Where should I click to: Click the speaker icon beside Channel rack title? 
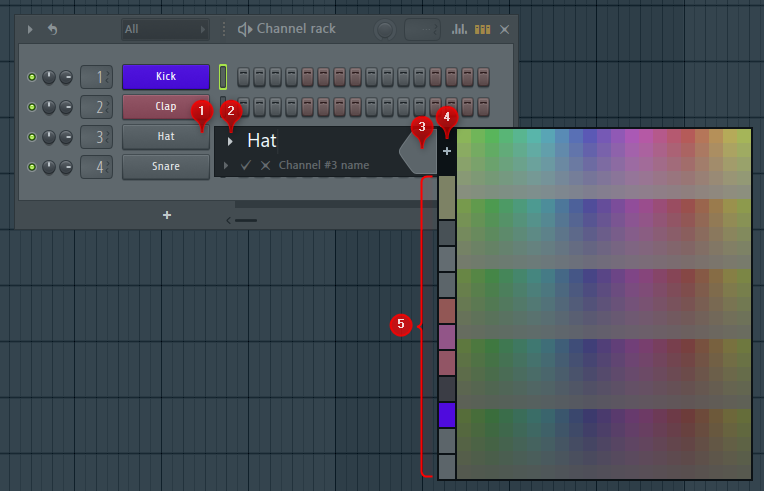[x=244, y=30]
